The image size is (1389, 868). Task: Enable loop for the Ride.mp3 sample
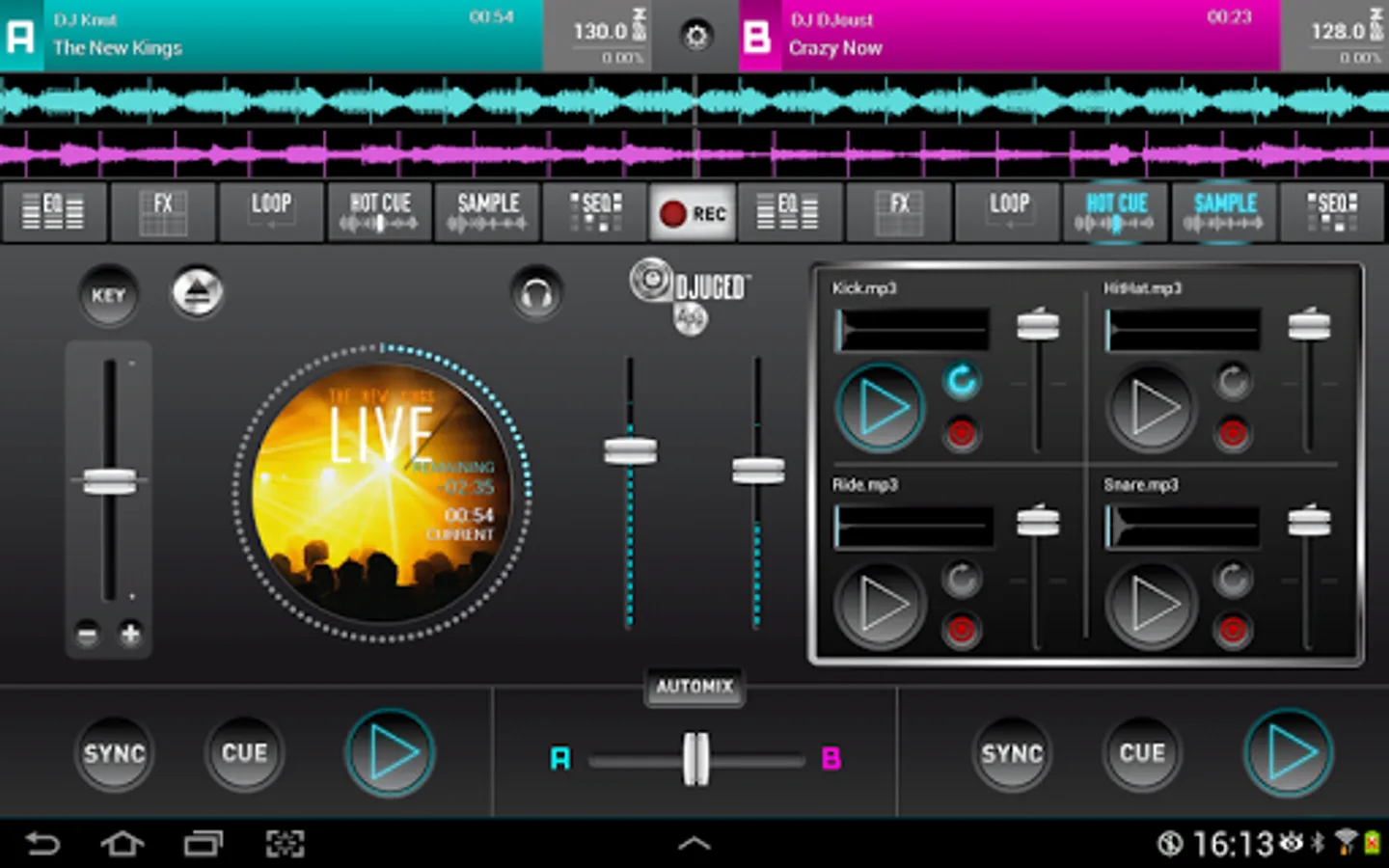(961, 579)
